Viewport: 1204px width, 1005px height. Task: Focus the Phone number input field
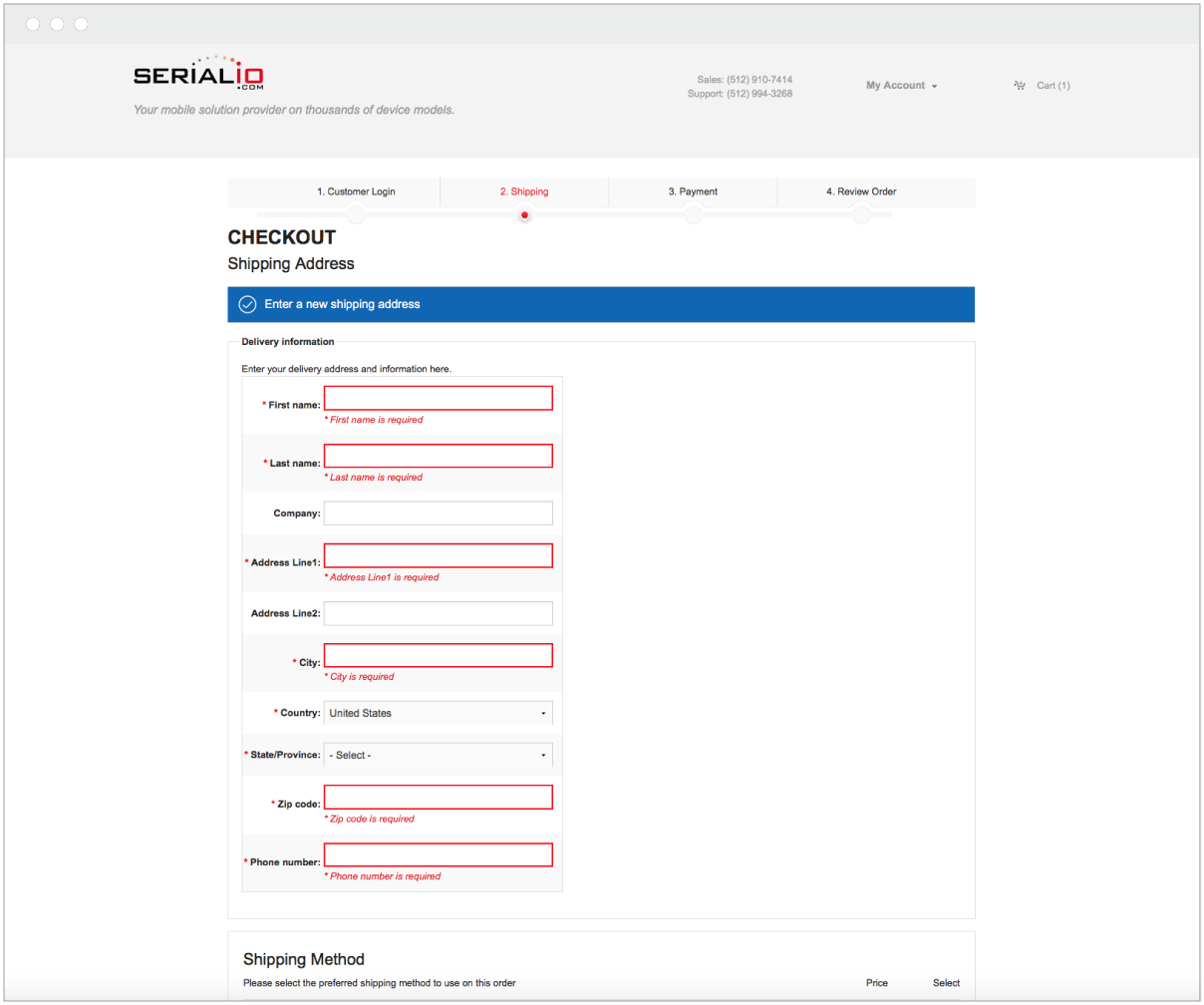(438, 854)
